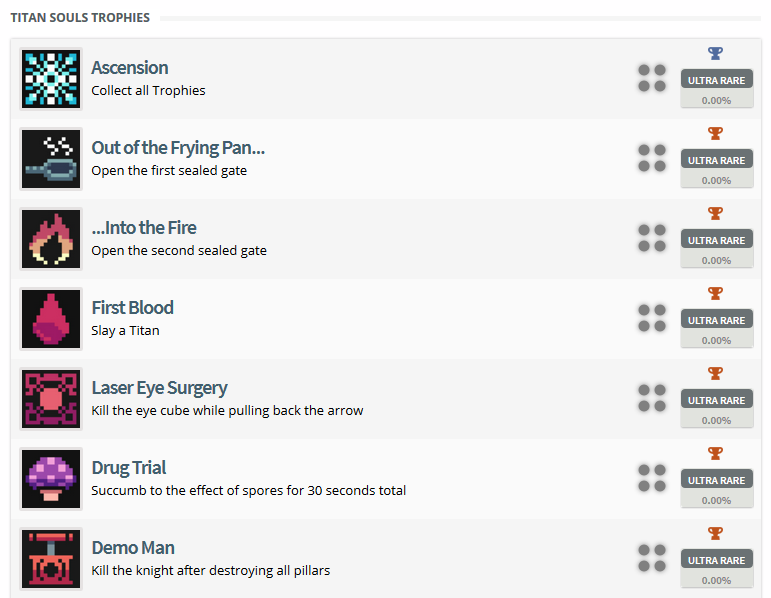Open the Demo Man trophy link
The image size is (771, 598).
point(133,548)
